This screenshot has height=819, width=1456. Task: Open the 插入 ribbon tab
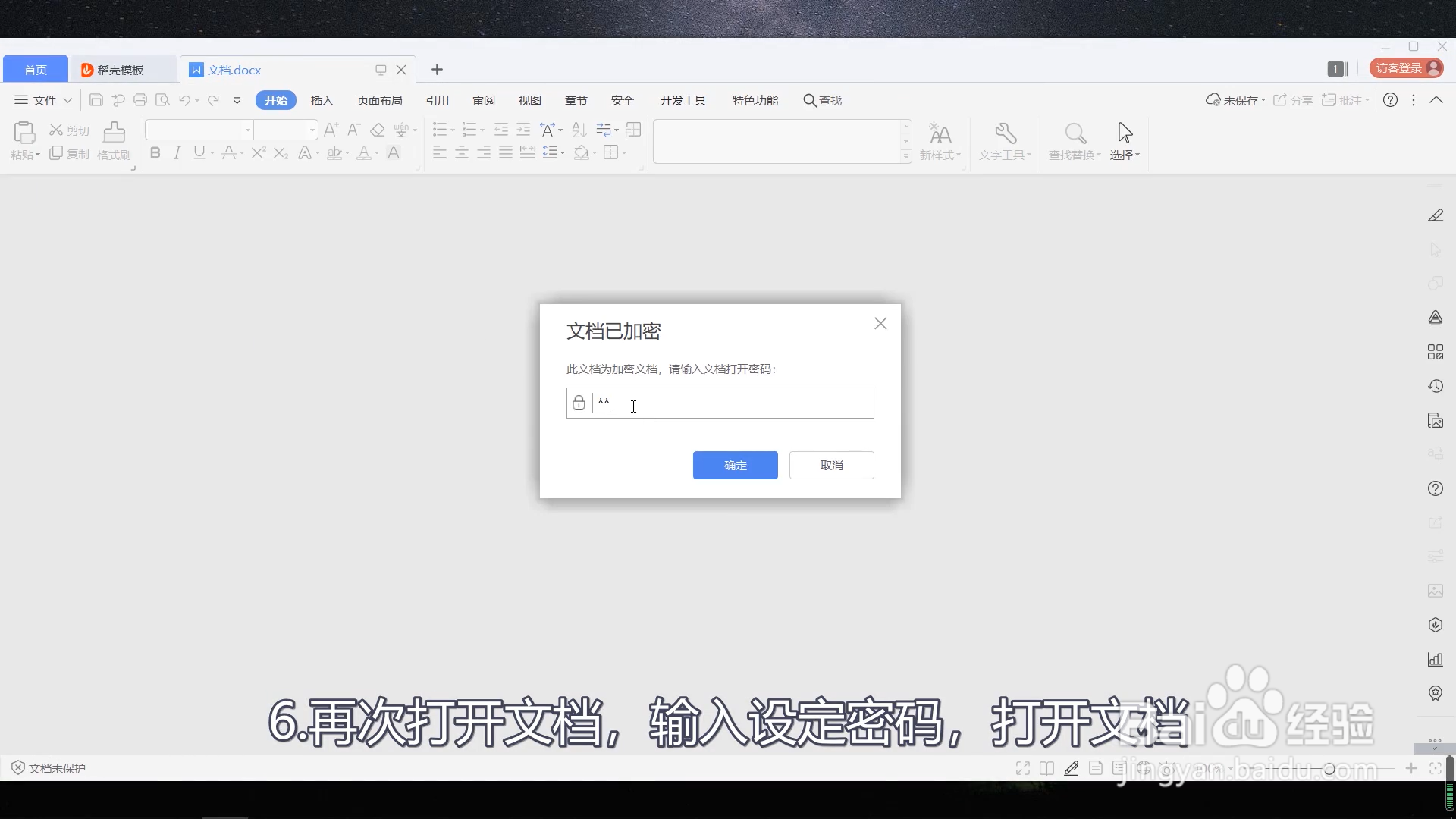click(322, 100)
